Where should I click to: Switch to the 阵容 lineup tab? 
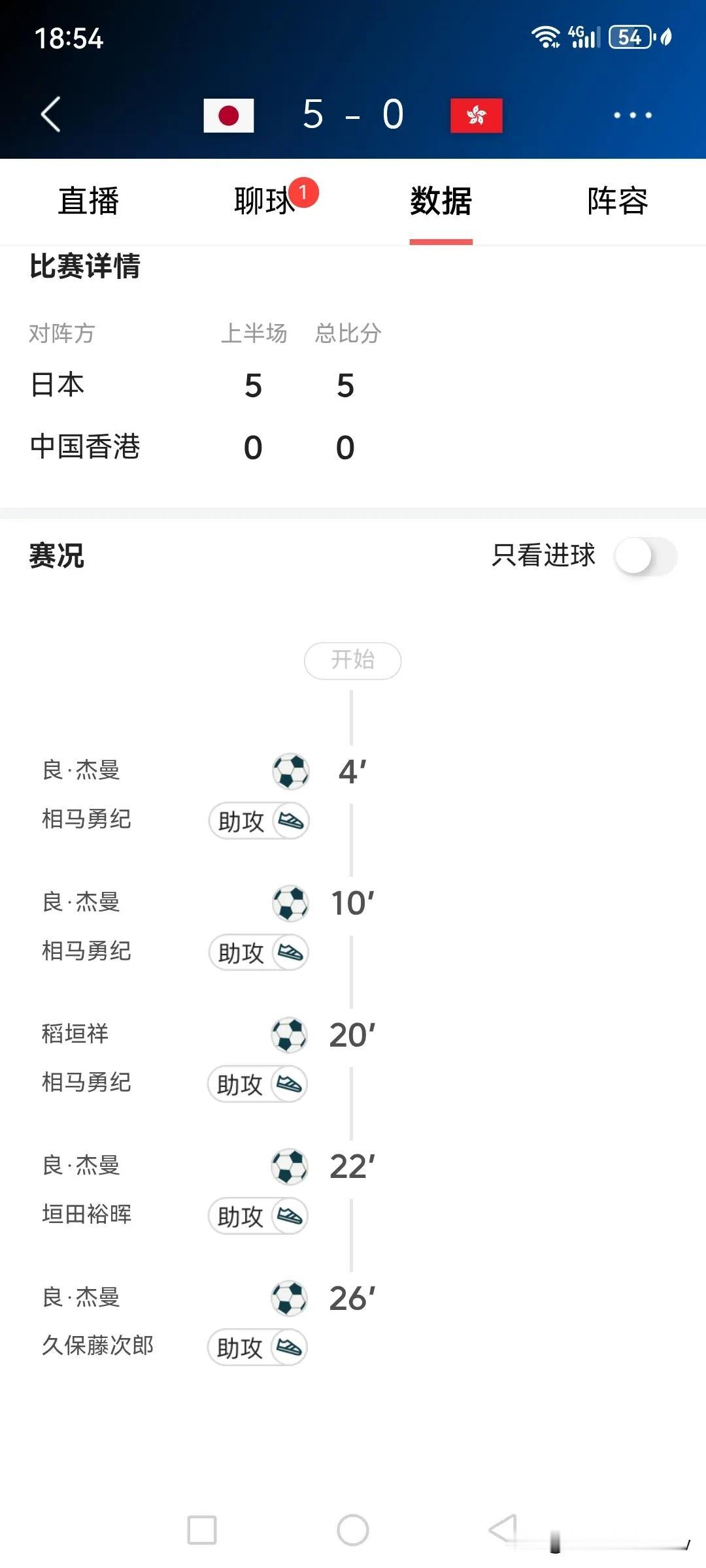(x=618, y=201)
